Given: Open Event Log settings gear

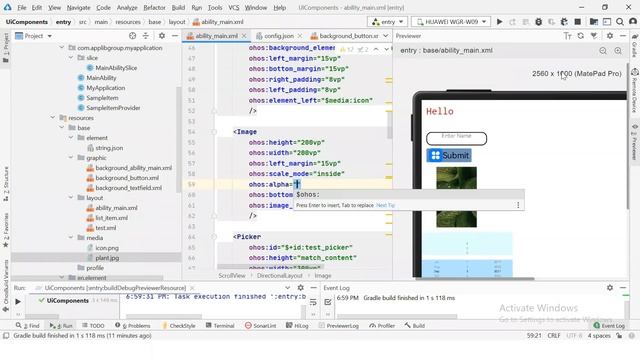Looking at the screenshot, I should (x=610, y=288).
